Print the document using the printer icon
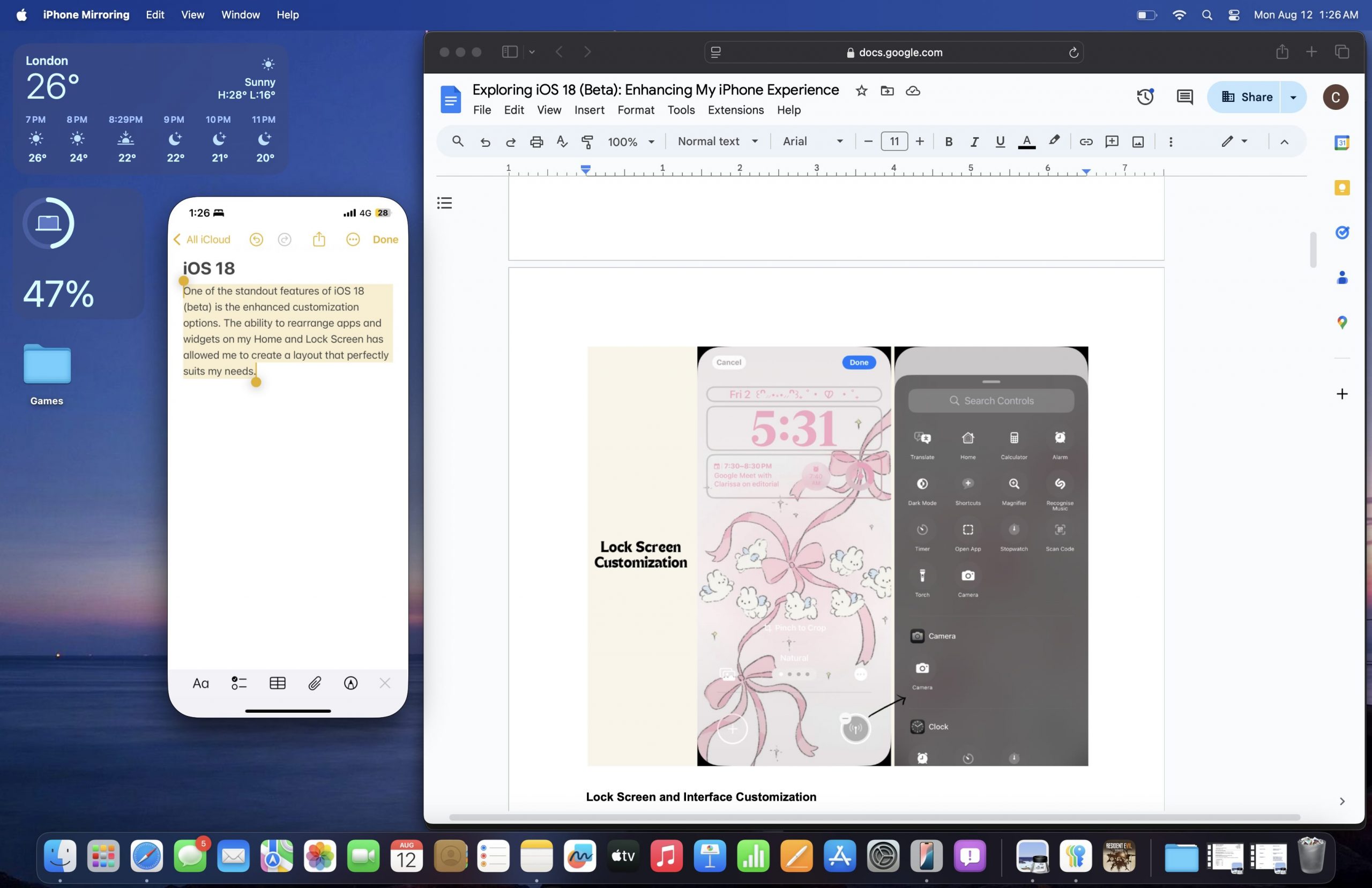The width and height of the screenshot is (1372, 888). point(536,142)
